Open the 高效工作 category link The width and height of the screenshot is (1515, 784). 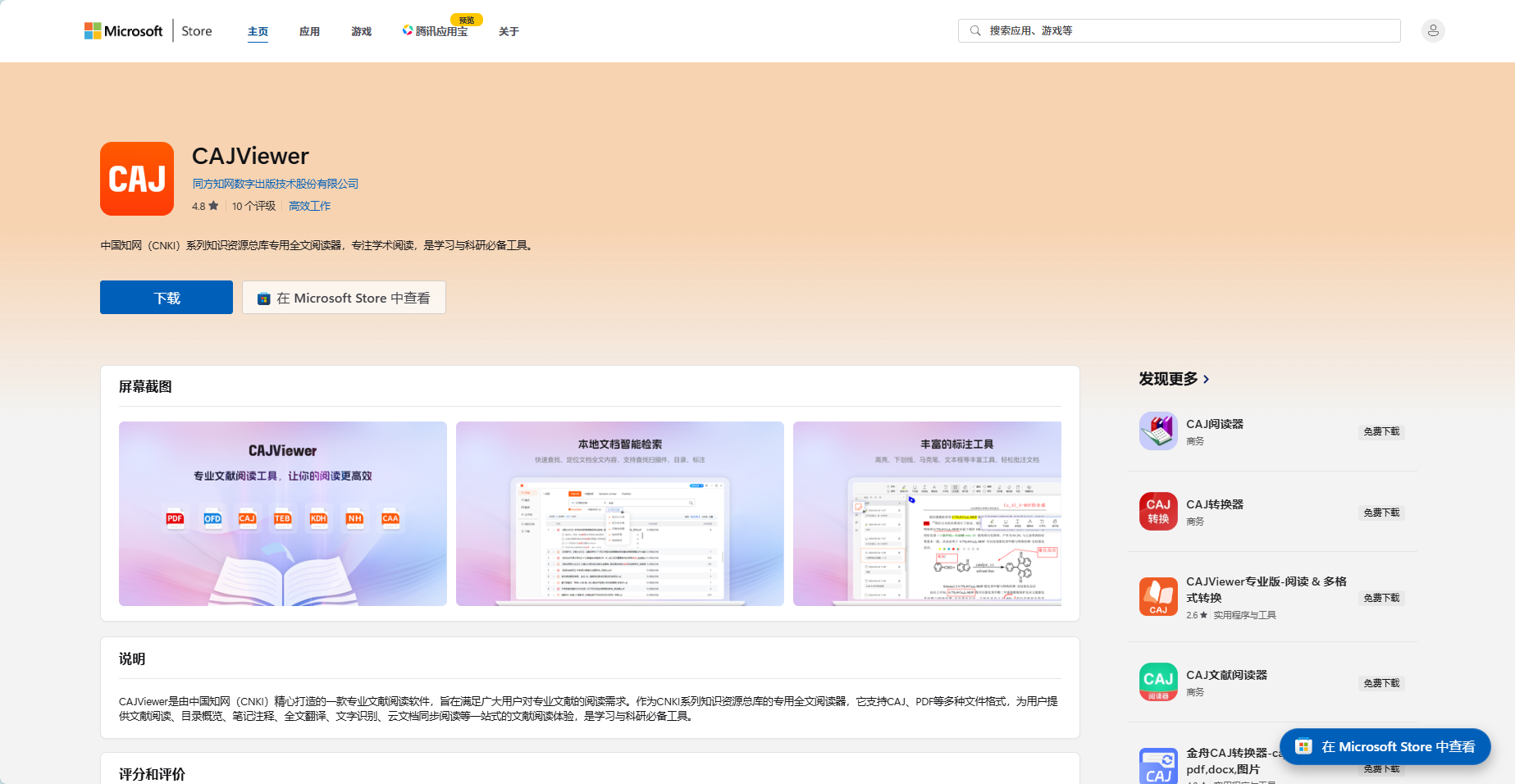[309, 206]
